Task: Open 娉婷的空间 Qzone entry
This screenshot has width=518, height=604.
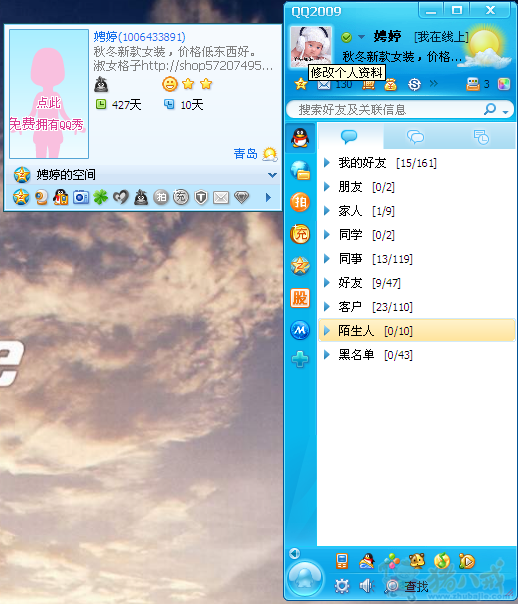Action: pos(66,174)
